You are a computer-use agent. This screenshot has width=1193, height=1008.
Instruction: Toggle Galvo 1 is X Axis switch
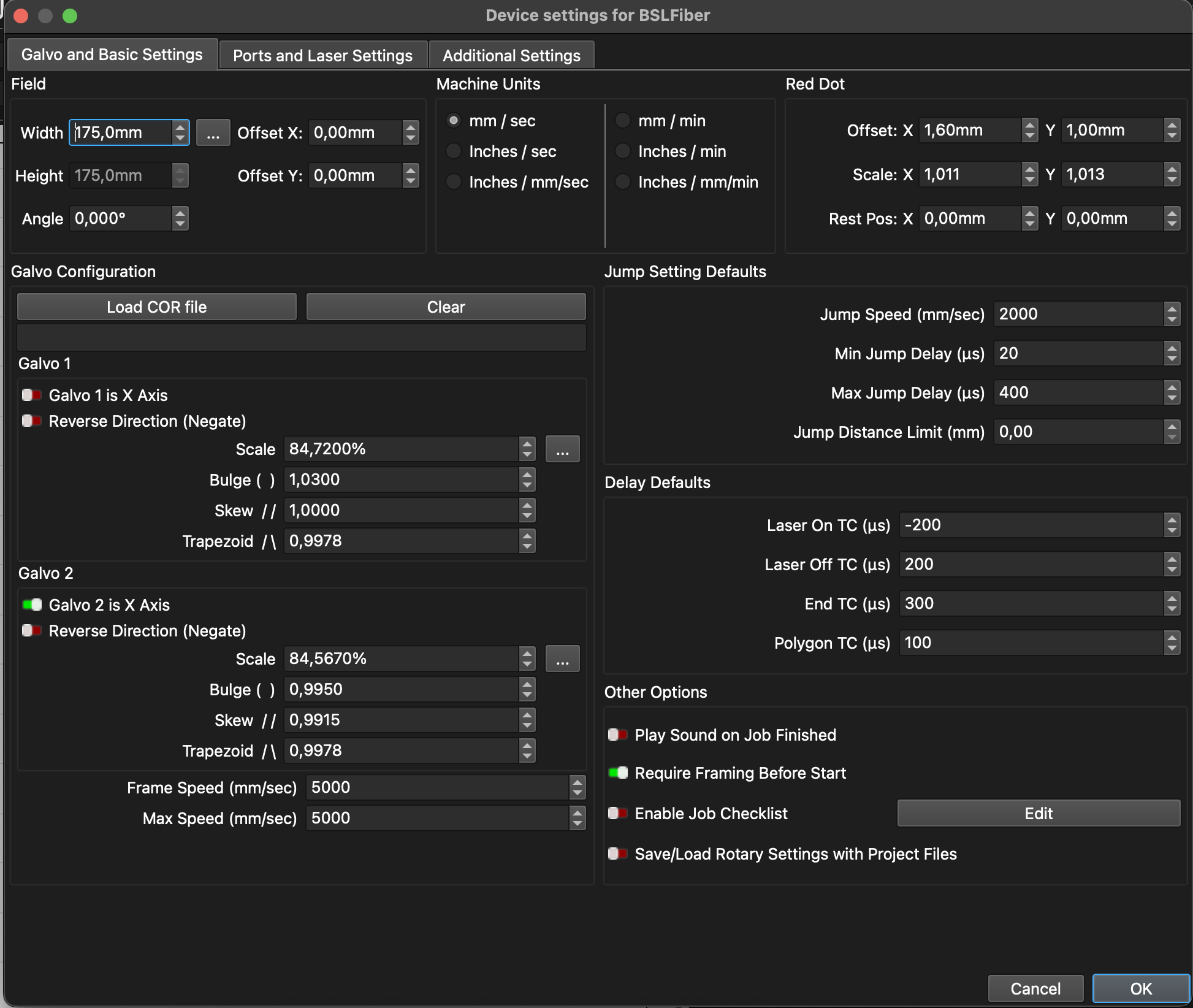pyautogui.click(x=31, y=395)
